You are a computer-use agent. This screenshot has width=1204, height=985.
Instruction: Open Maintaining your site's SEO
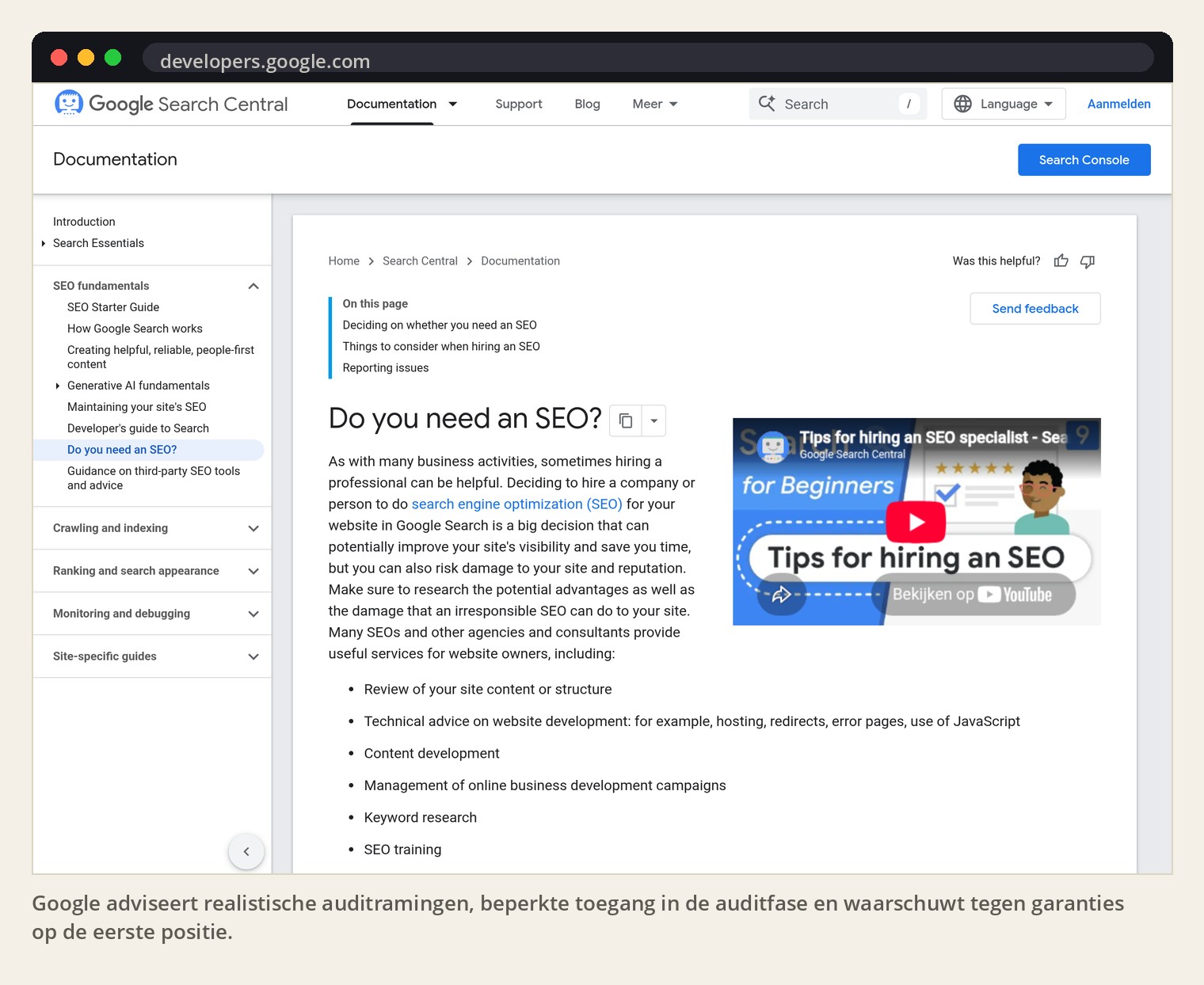click(137, 407)
